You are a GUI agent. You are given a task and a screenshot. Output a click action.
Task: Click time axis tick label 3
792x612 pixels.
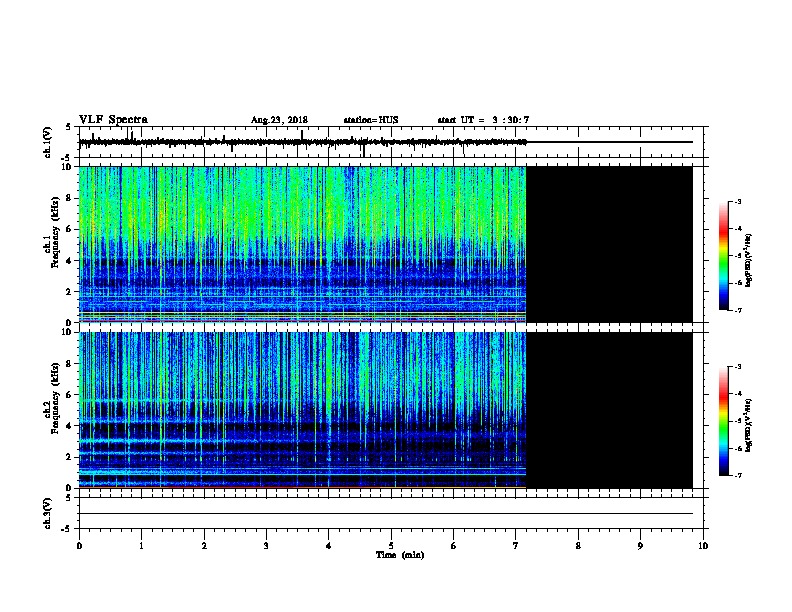pyautogui.click(x=266, y=545)
